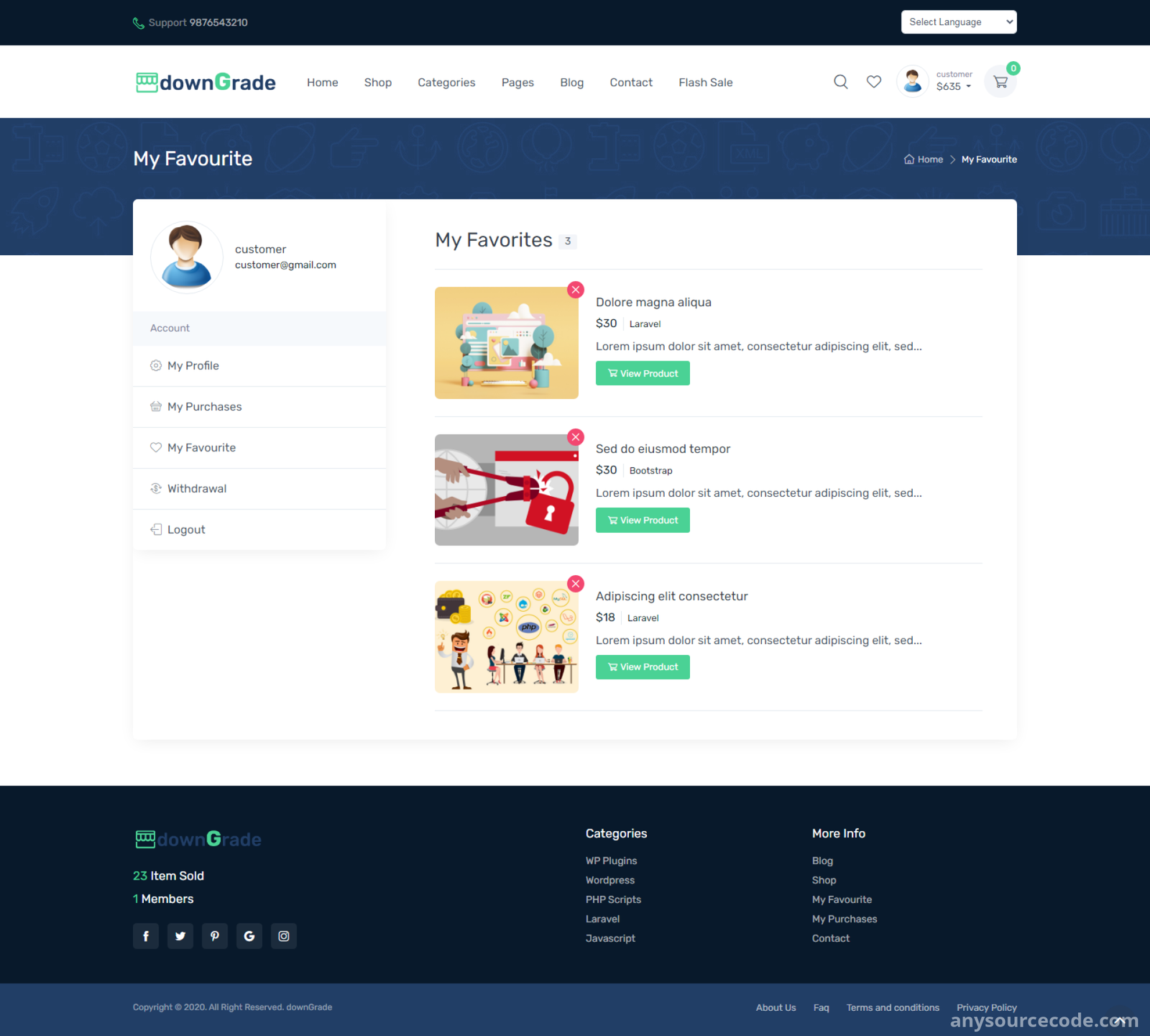Open Instagram social icon in footer
Image resolution: width=1150 pixels, height=1036 pixels.
pyautogui.click(x=284, y=936)
